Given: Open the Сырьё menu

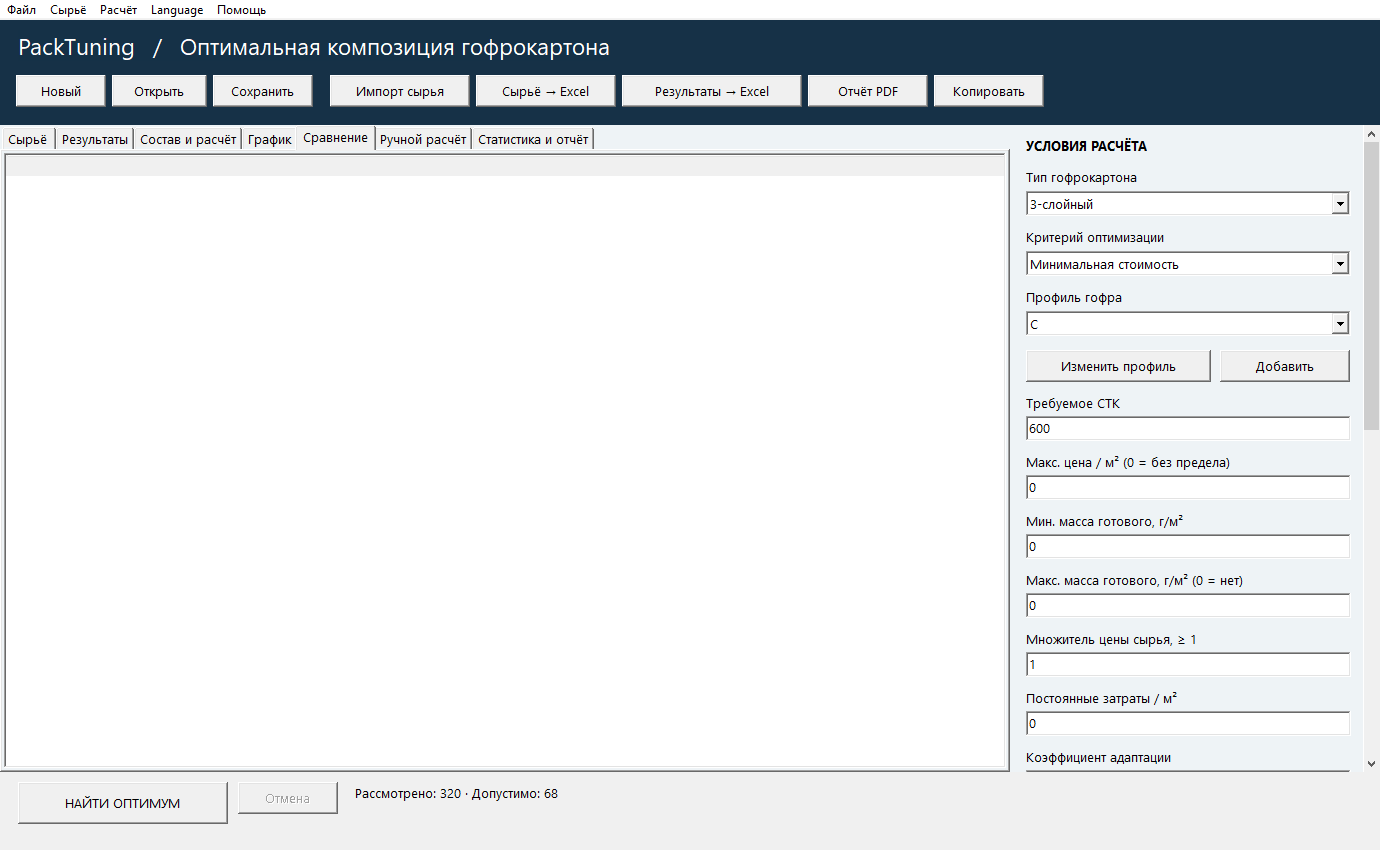Looking at the screenshot, I should [x=68, y=10].
